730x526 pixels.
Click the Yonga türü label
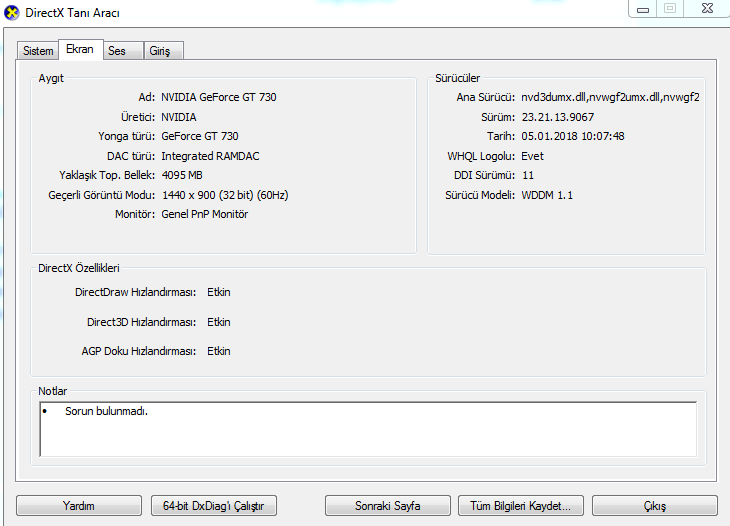[126, 136]
